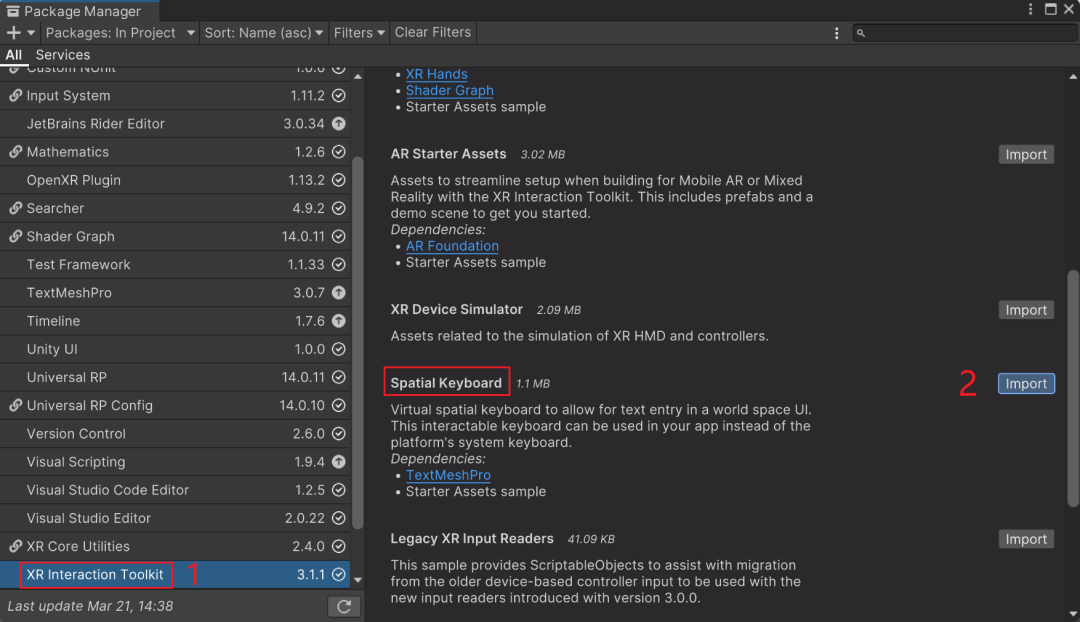1080x622 pixels.
Task: Open the Packages: In Project dropdown
Action: pos(121,32)
